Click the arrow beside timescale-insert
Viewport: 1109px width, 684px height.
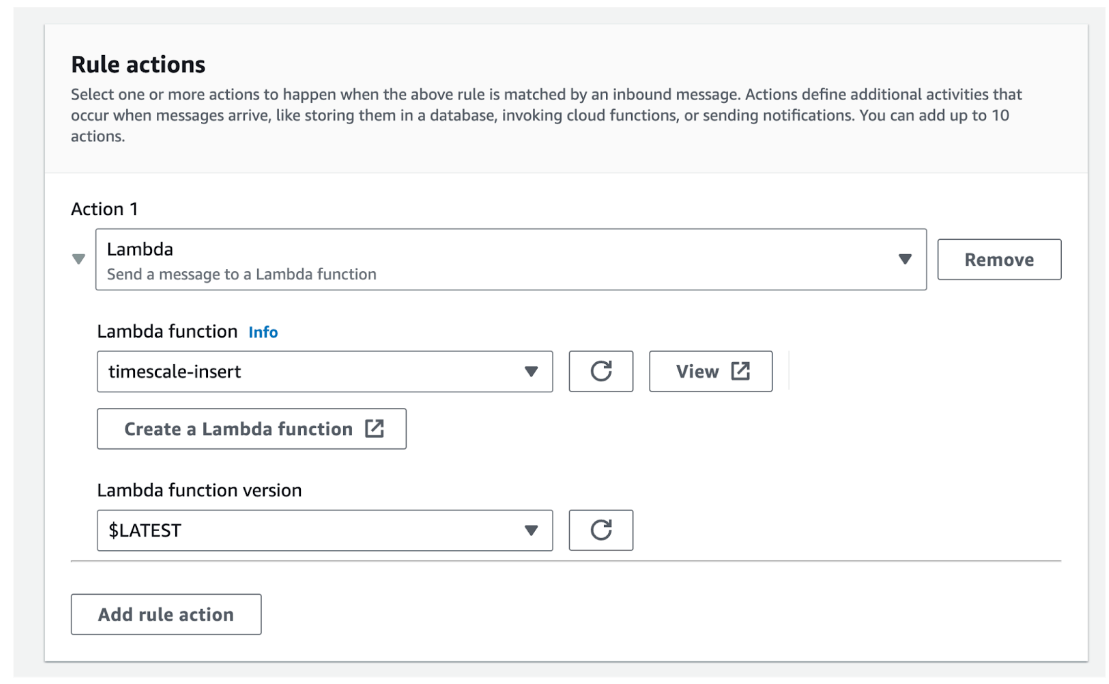[x=531, y=372]
